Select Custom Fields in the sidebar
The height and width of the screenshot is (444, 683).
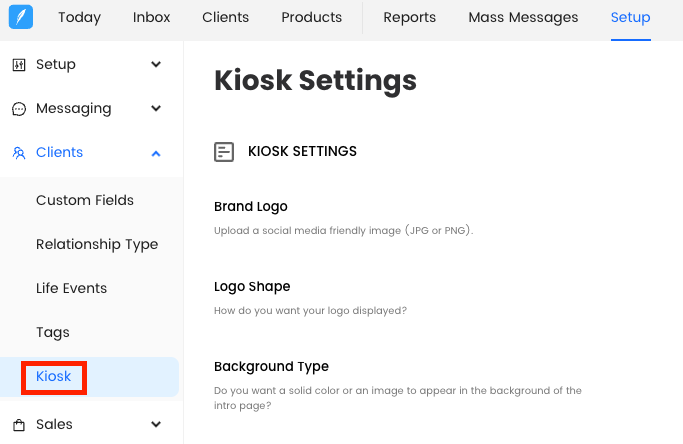click(x=85, y=200)
